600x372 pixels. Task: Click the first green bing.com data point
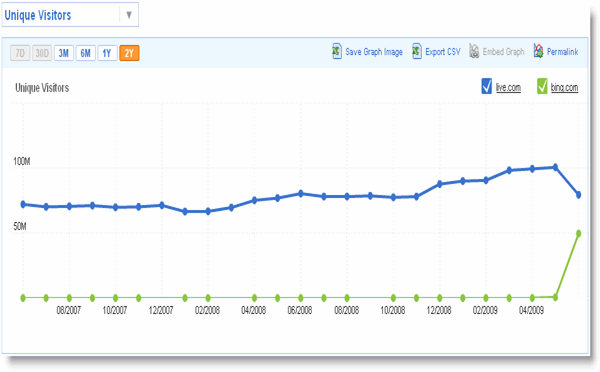pyautogui.click(x=23, y=298)
